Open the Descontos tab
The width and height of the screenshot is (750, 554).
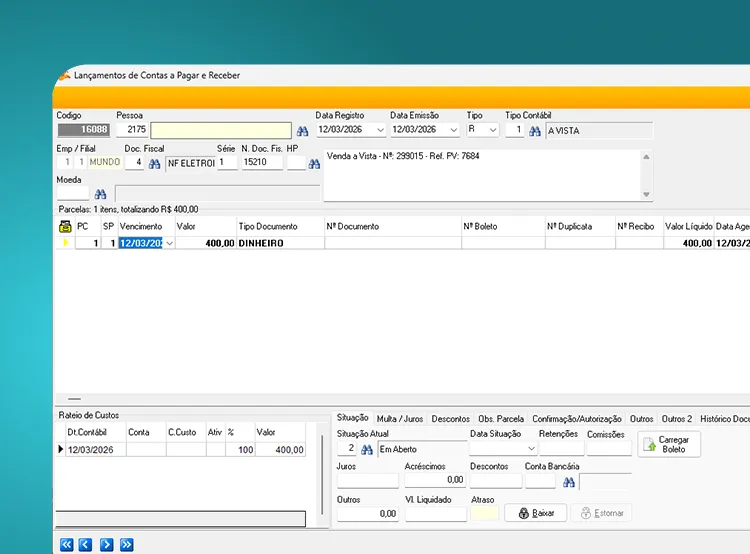pos(451,419)
